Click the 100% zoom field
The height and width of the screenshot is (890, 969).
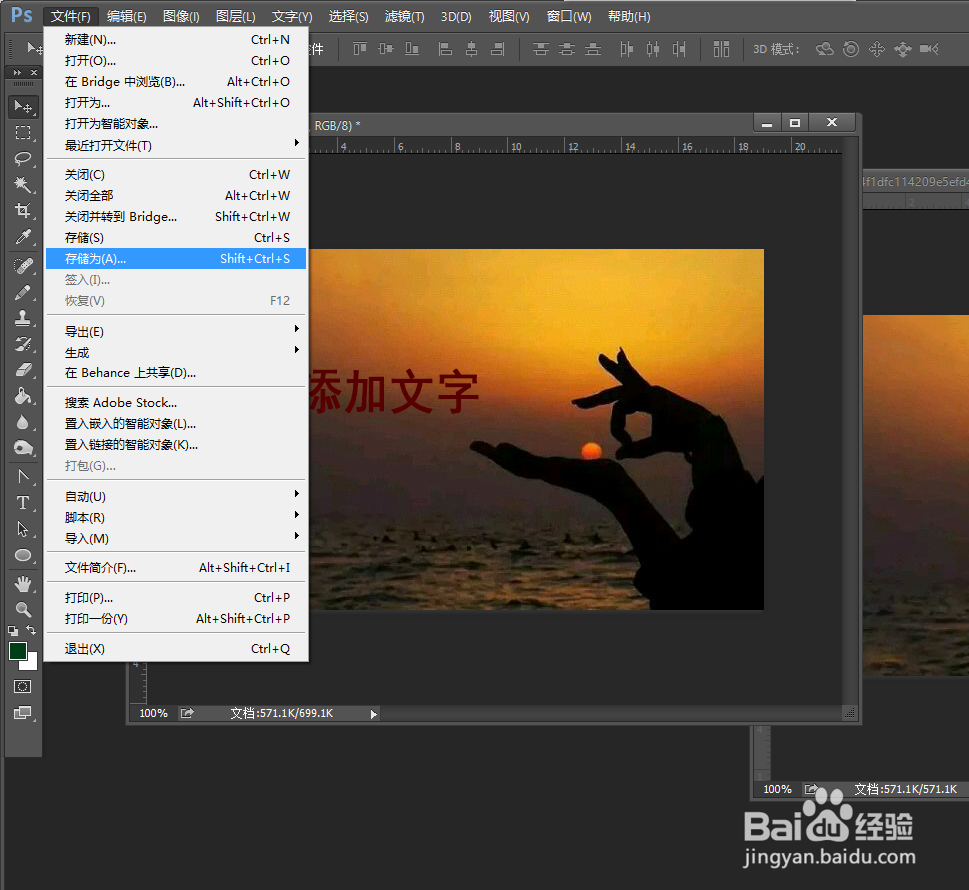(x=152, y=713)
